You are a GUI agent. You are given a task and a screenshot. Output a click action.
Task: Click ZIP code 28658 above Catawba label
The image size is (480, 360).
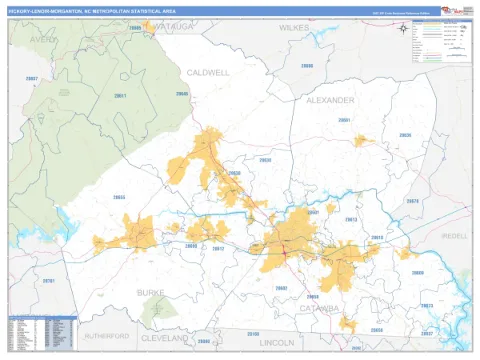tap(312, 297)
